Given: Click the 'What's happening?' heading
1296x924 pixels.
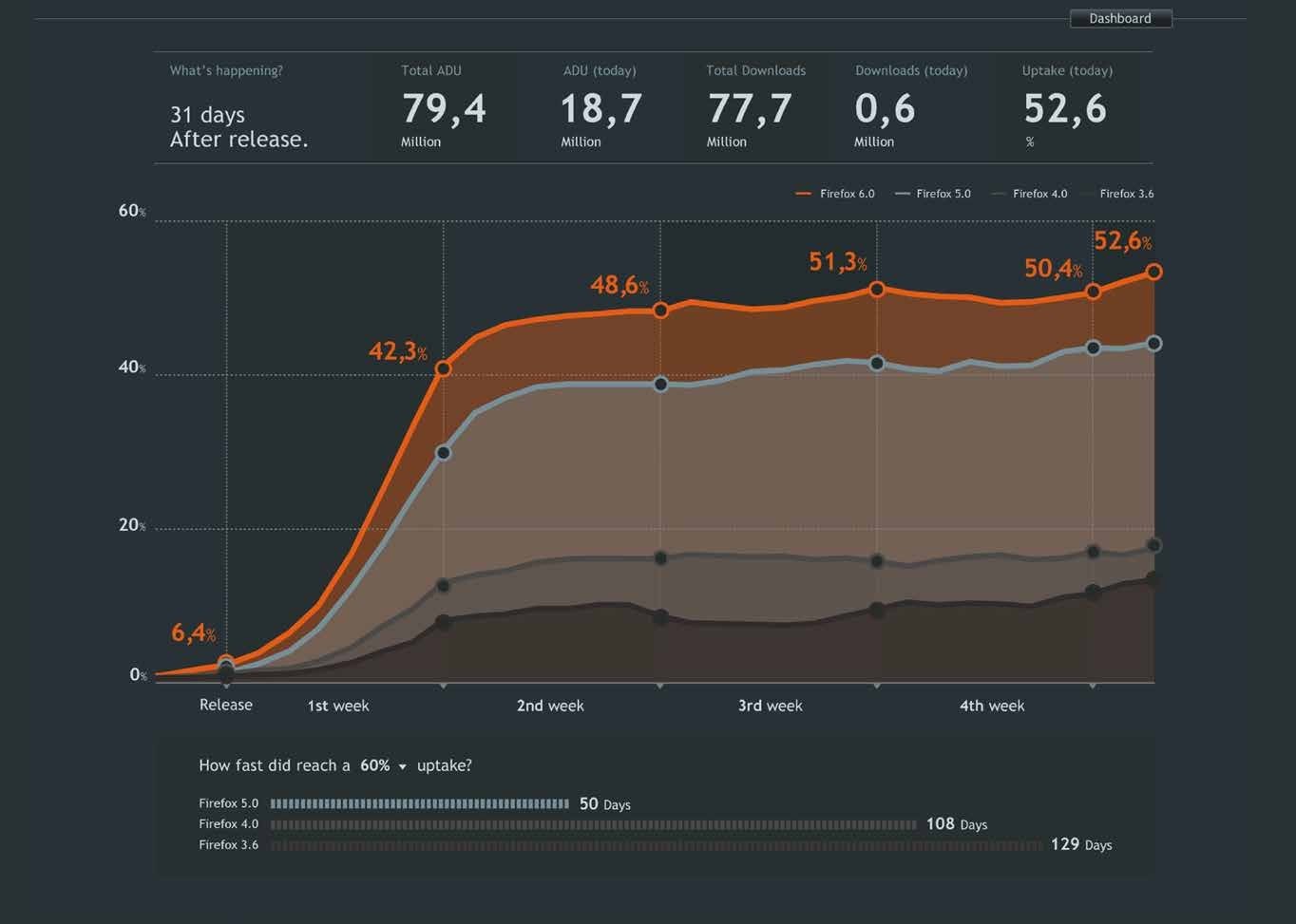Looking at the screenshot, I should (226, 70).
